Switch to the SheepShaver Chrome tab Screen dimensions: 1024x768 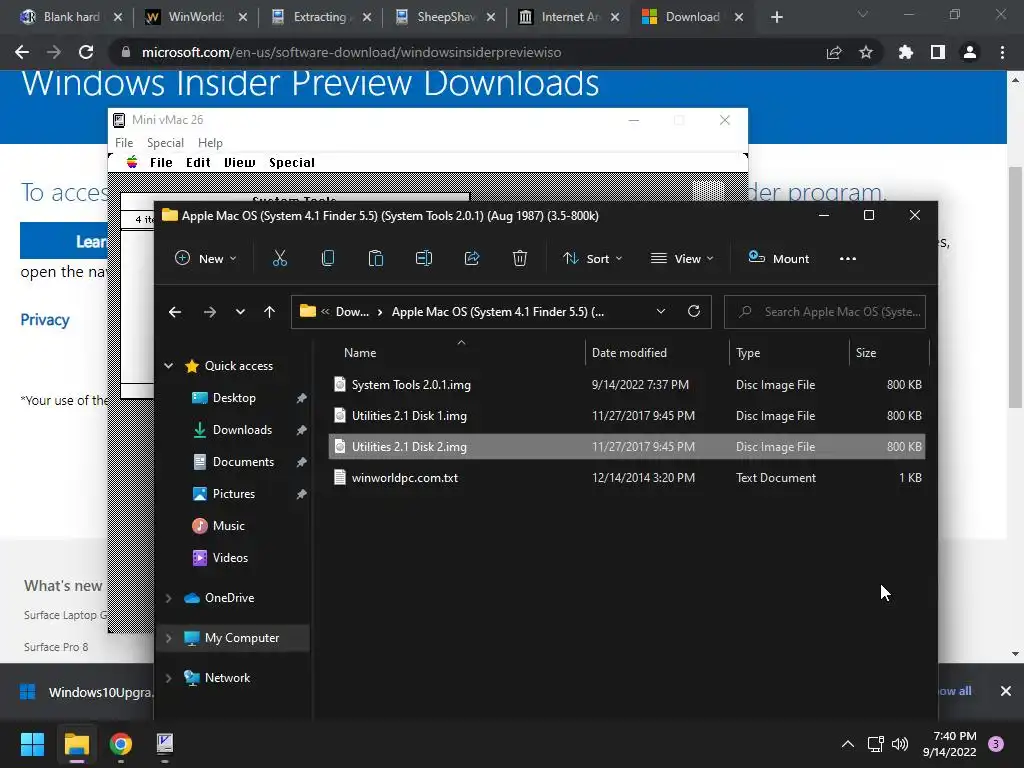pos(445,17)
